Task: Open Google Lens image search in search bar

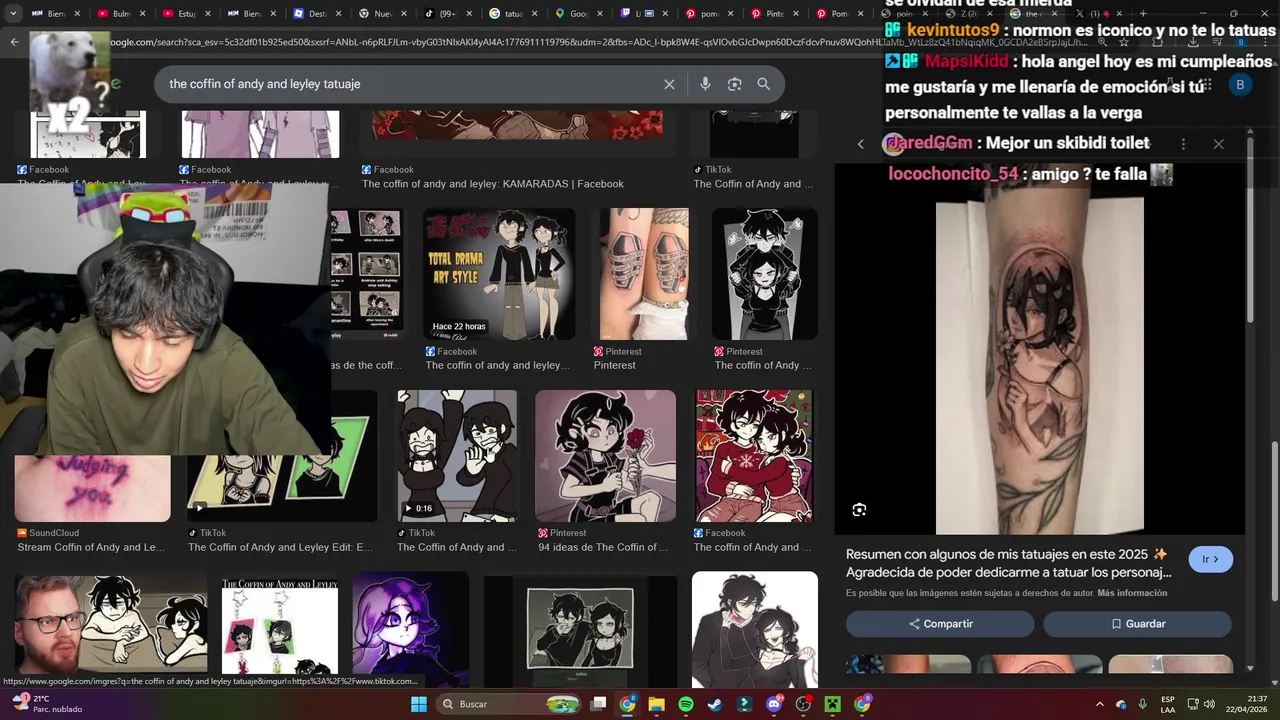Action: [x=734, y=84]
